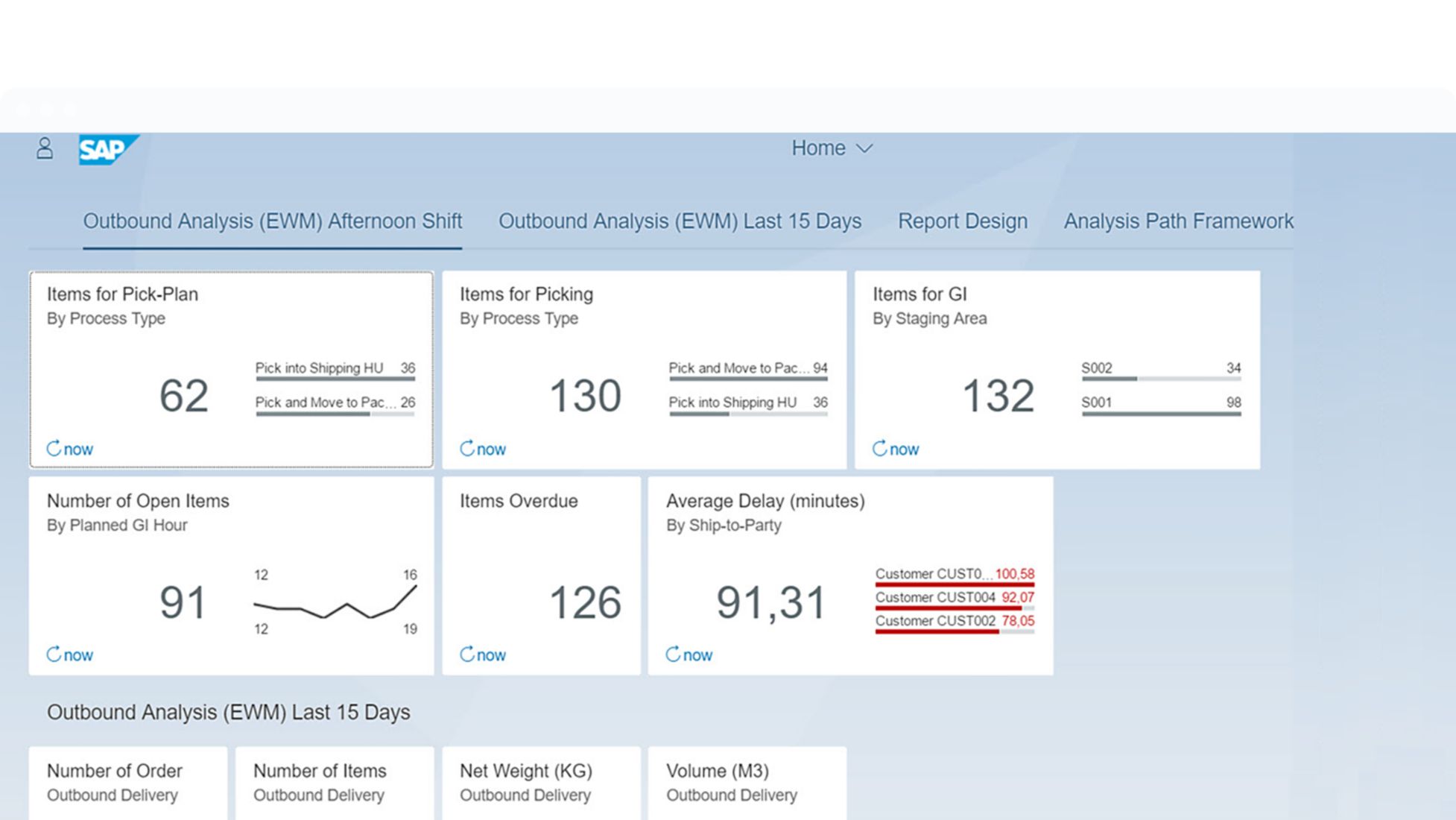Refresh the Number of Open Items tile
The width and height of the screenshot is (1456, 820).
(54, 655)
